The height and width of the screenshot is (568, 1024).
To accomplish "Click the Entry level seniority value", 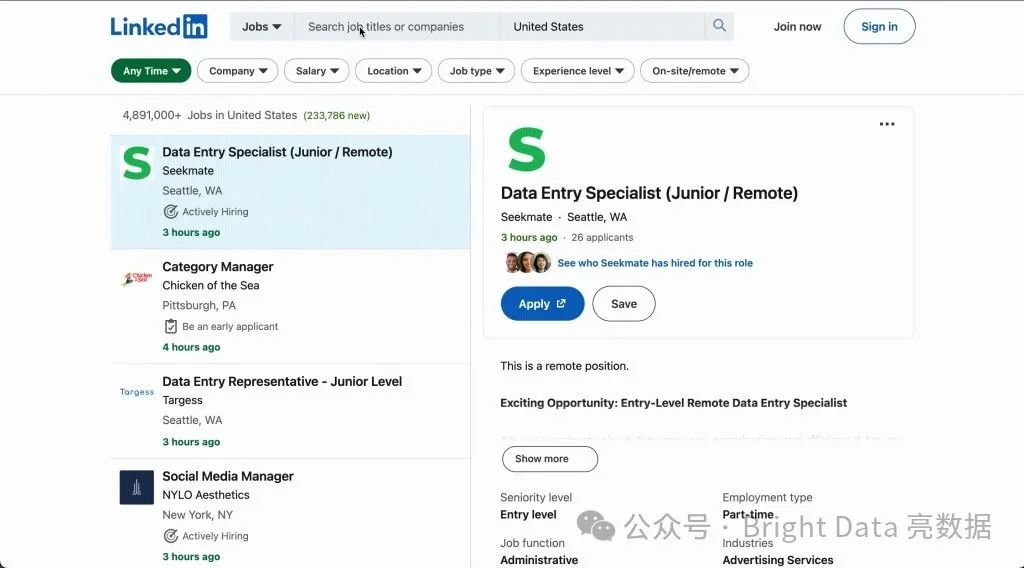I will coord(528,514).
